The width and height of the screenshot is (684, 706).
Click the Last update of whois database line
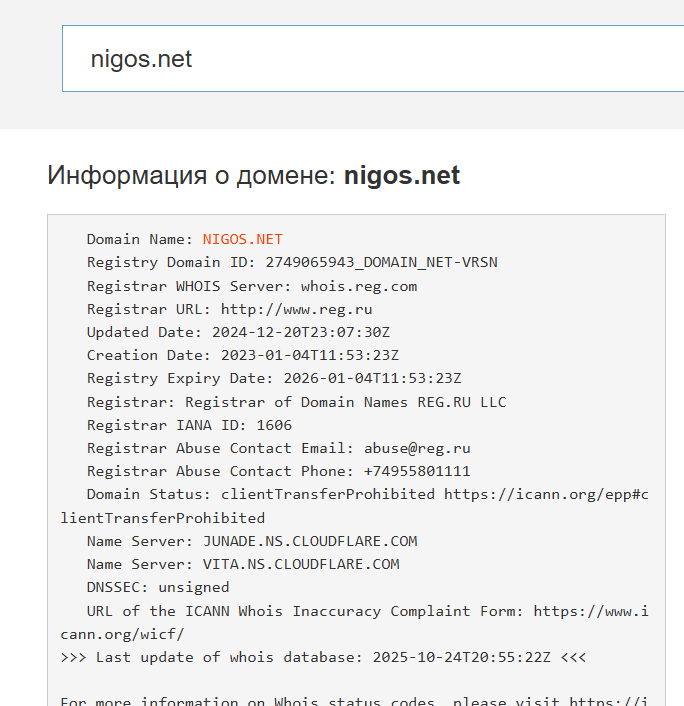point(323,657)
